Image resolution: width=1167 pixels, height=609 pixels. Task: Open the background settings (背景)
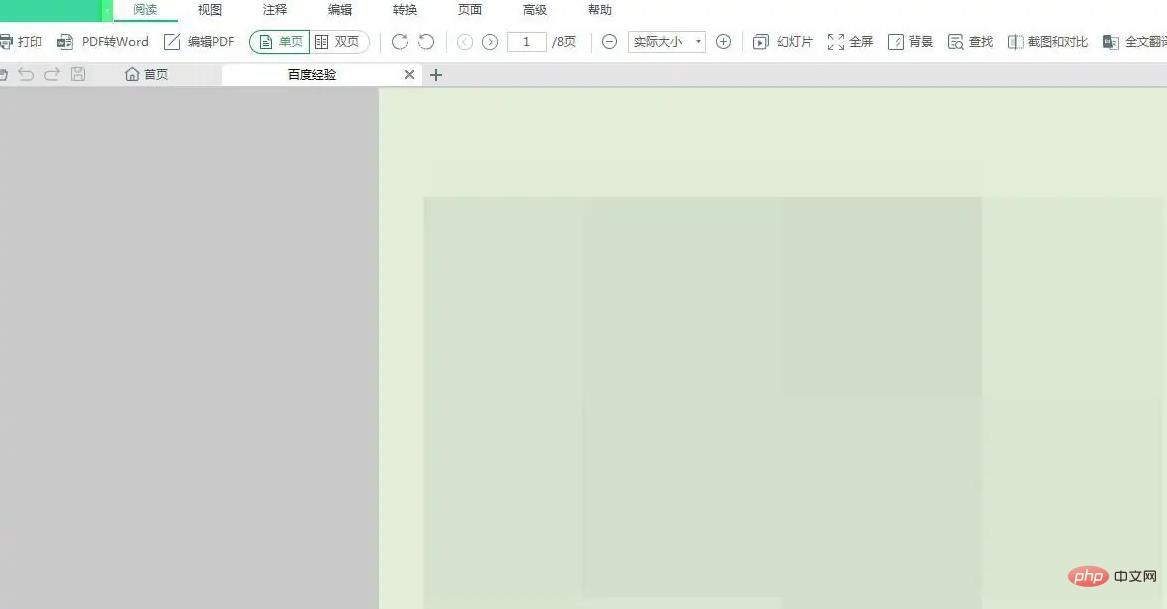point(911,42)
